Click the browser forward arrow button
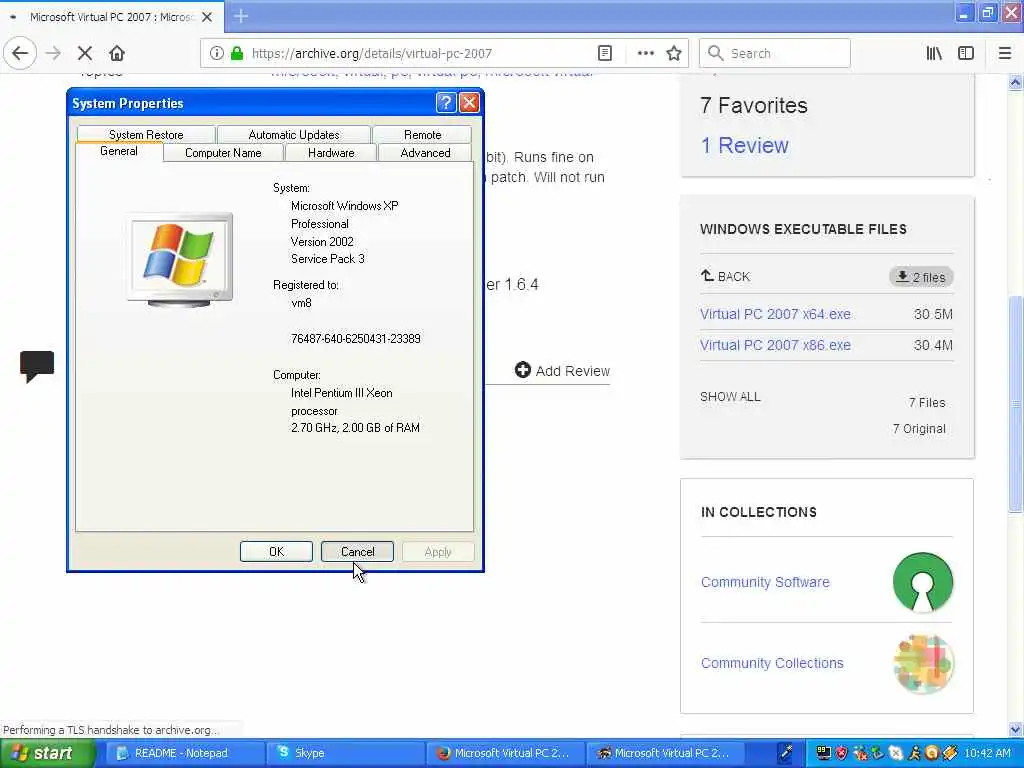 tap(53, 53)
